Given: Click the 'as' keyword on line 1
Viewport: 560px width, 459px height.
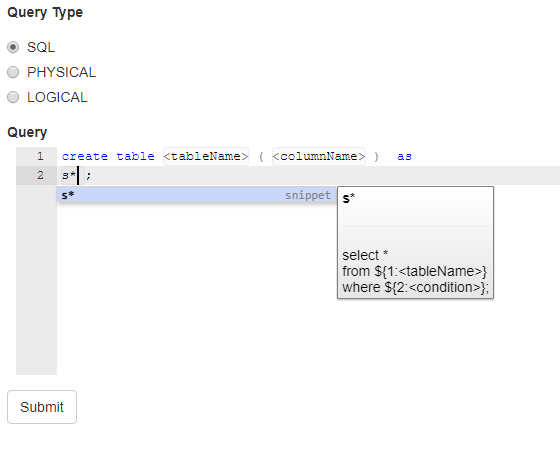Looking at the screenshot, I should pos(405,156).
